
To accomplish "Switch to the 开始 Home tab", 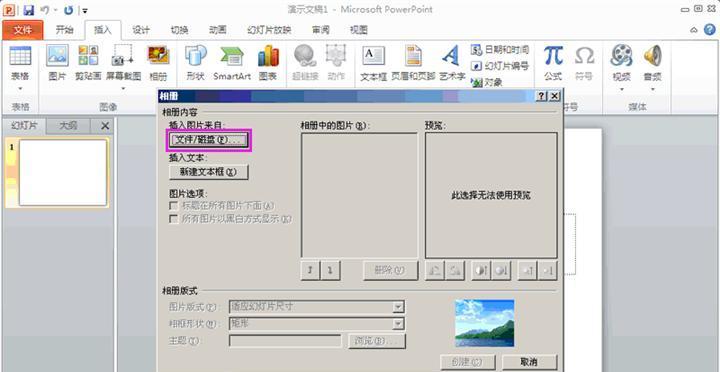I will tap(64, 30).
